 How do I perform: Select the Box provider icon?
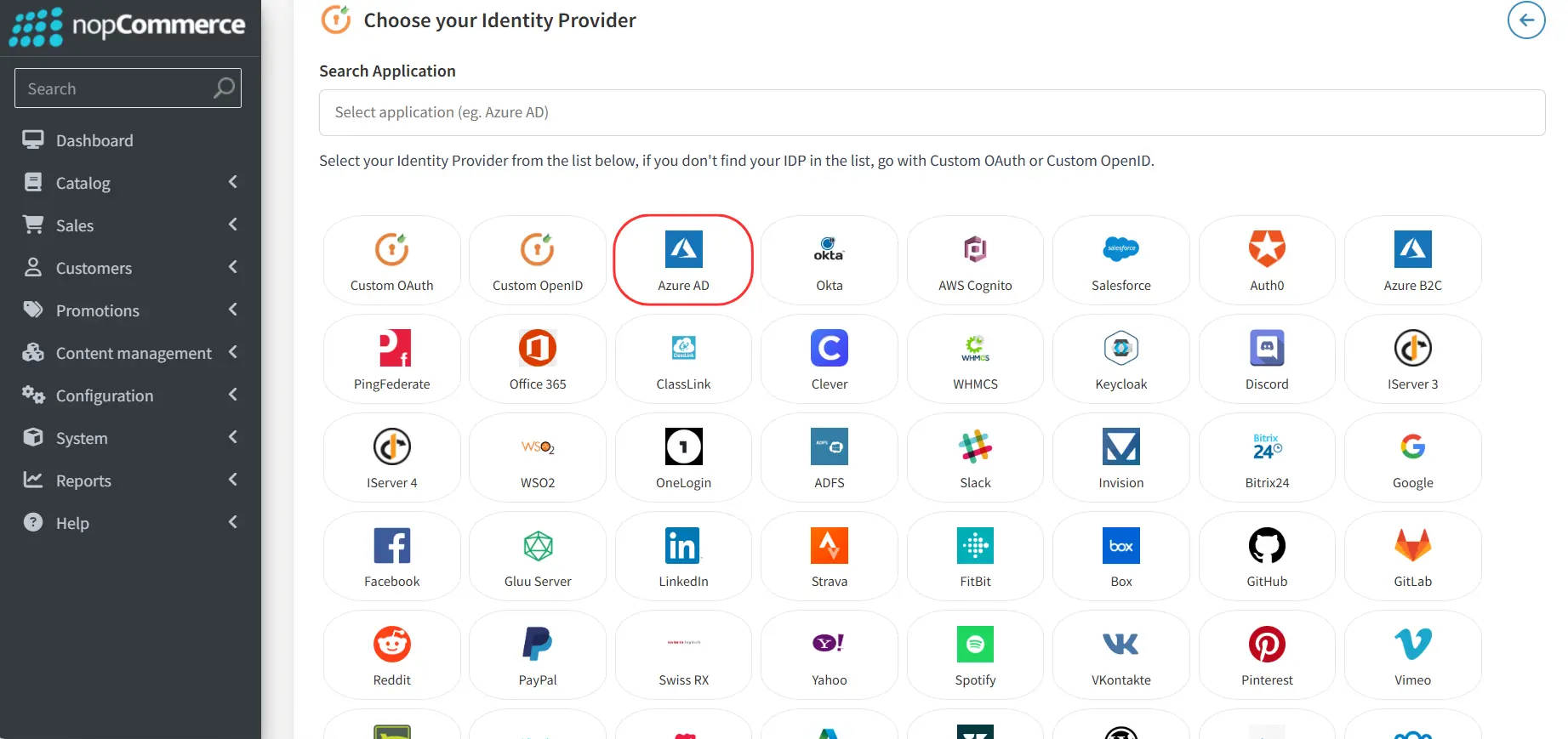pos(1121,545)
